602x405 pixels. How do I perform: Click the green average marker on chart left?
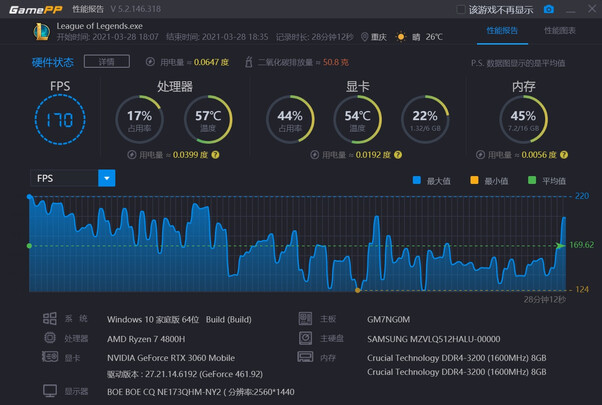(x=29, y=246)
